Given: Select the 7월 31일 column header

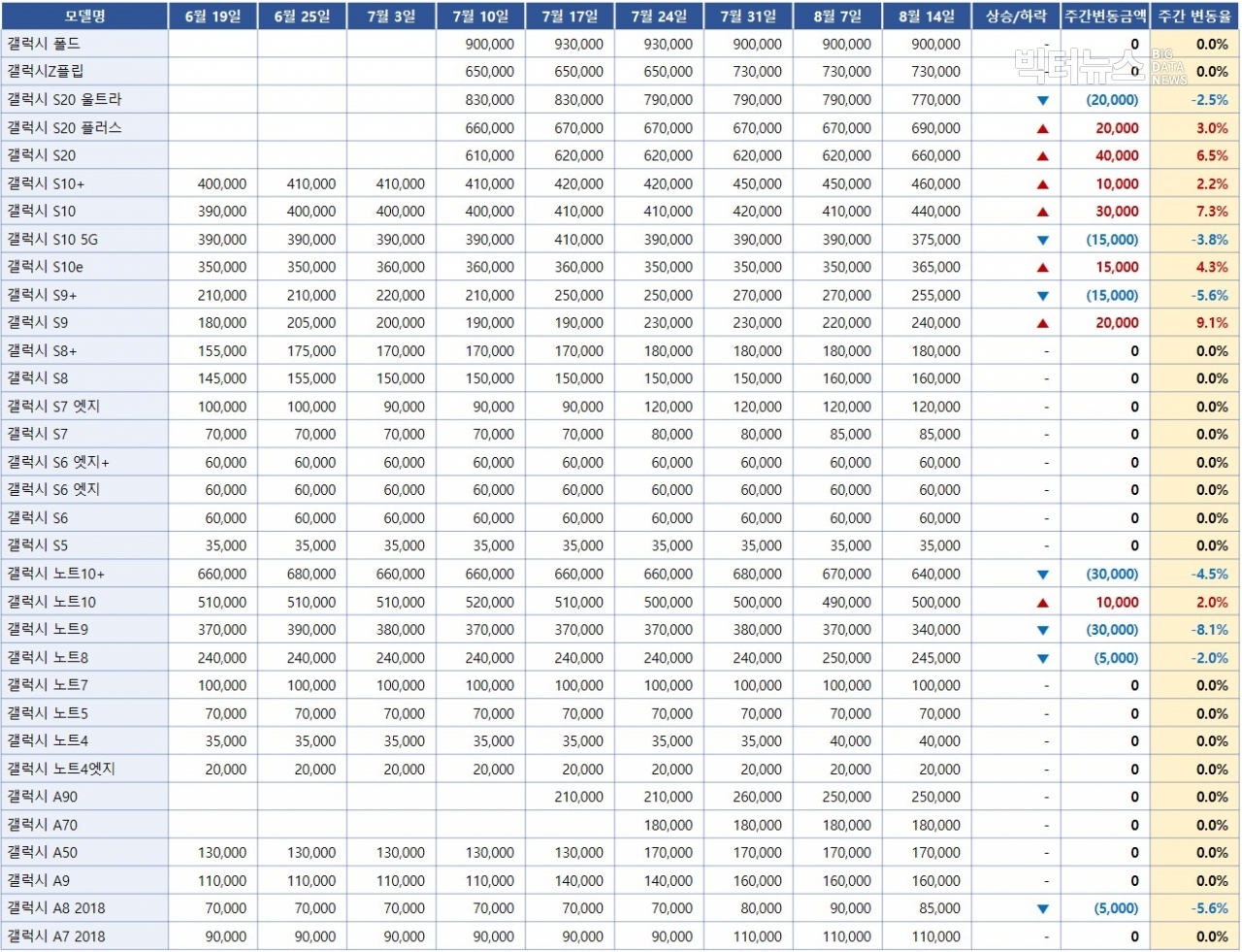Looking at the screenshot, I should point(748,16).
